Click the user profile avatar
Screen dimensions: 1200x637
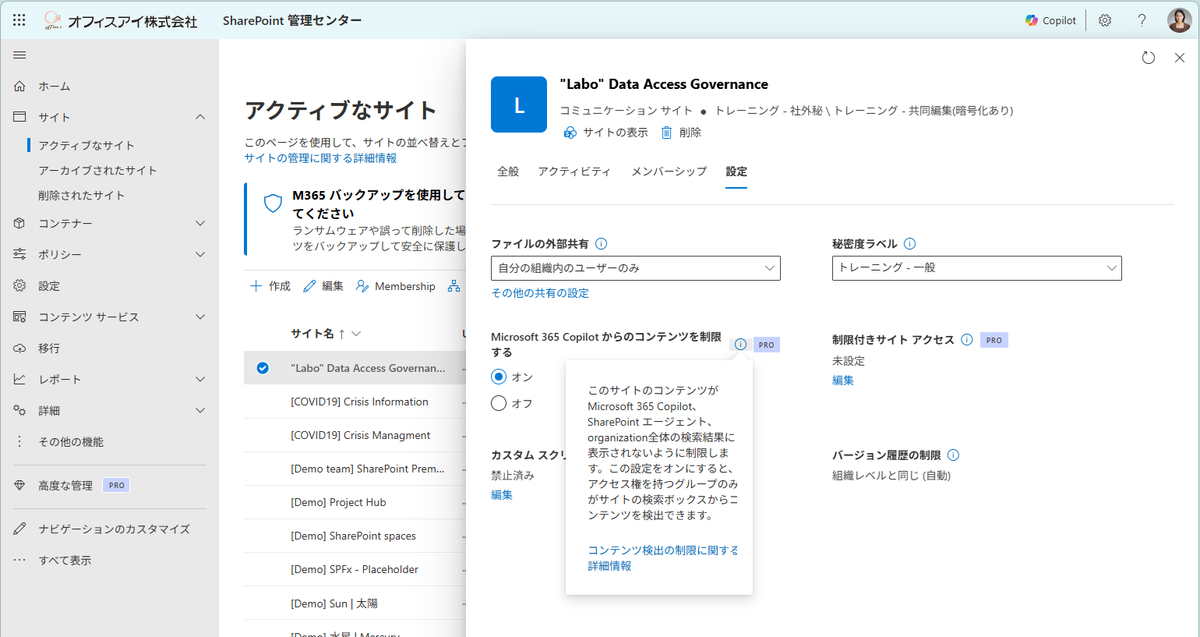pyautogui.click(x=1178, y=21)
